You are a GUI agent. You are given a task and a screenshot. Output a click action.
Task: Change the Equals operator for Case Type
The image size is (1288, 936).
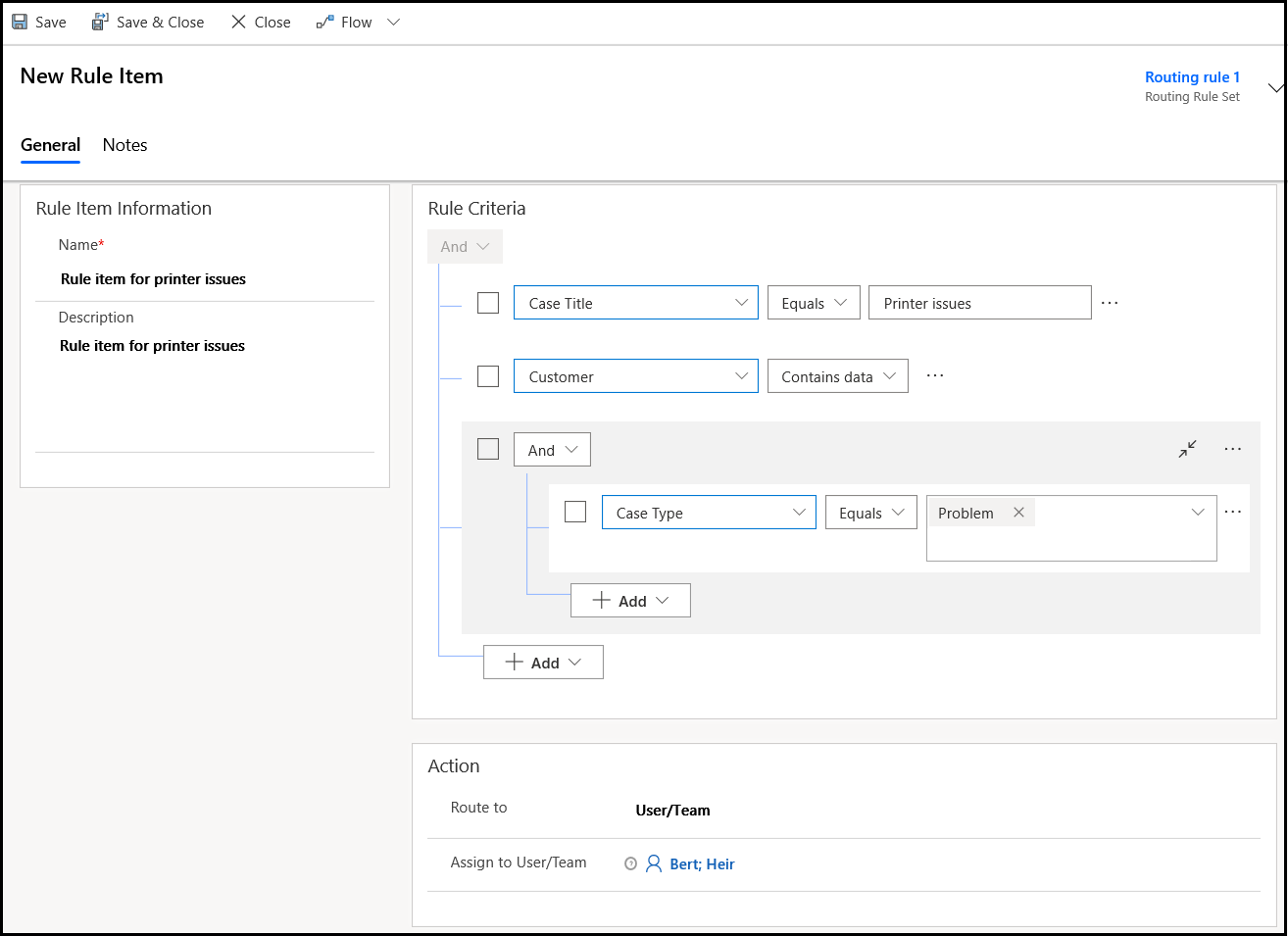click(871, 513)
